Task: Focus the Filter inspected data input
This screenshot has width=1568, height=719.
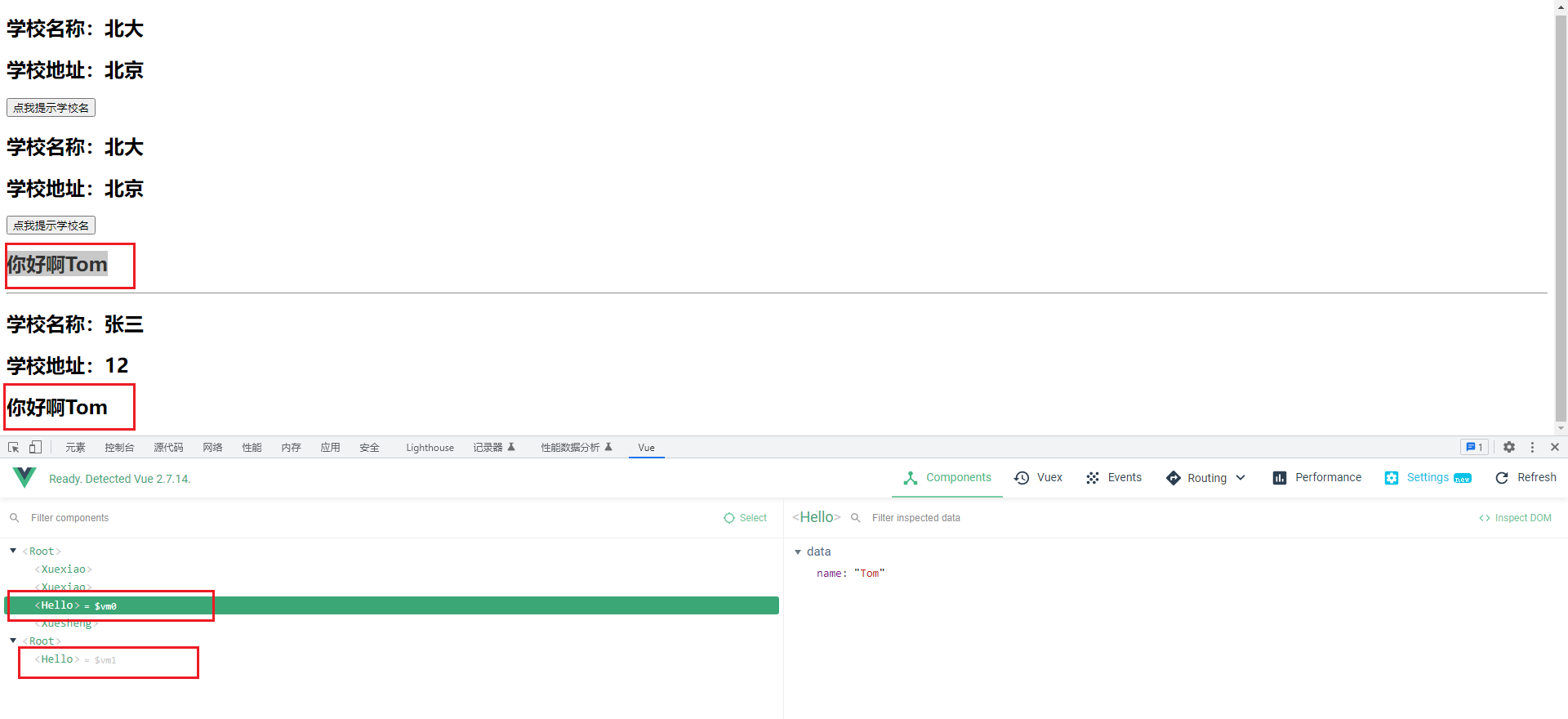Action: point(1168,518)
